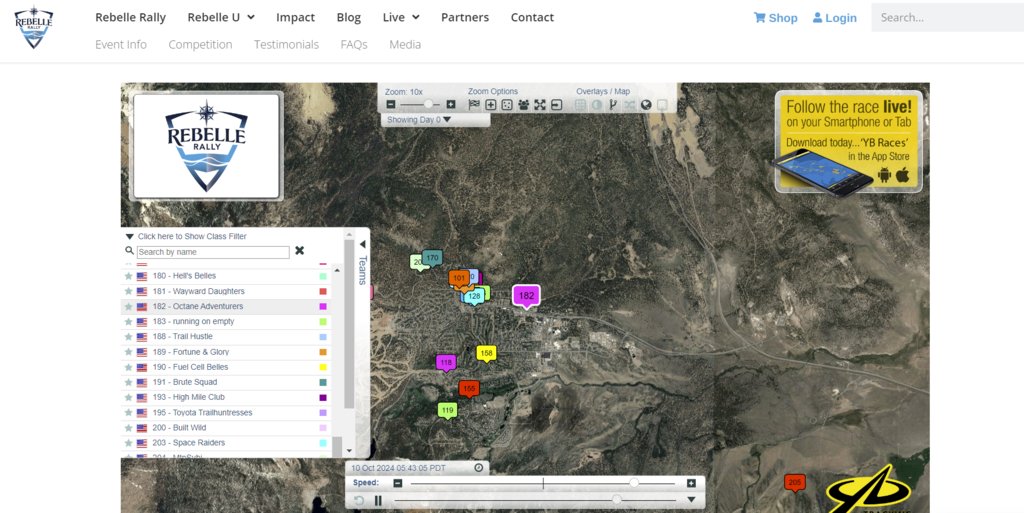Click the timeline progress slider handle
The image size is (1024, 513).
(x=616, y=500)
